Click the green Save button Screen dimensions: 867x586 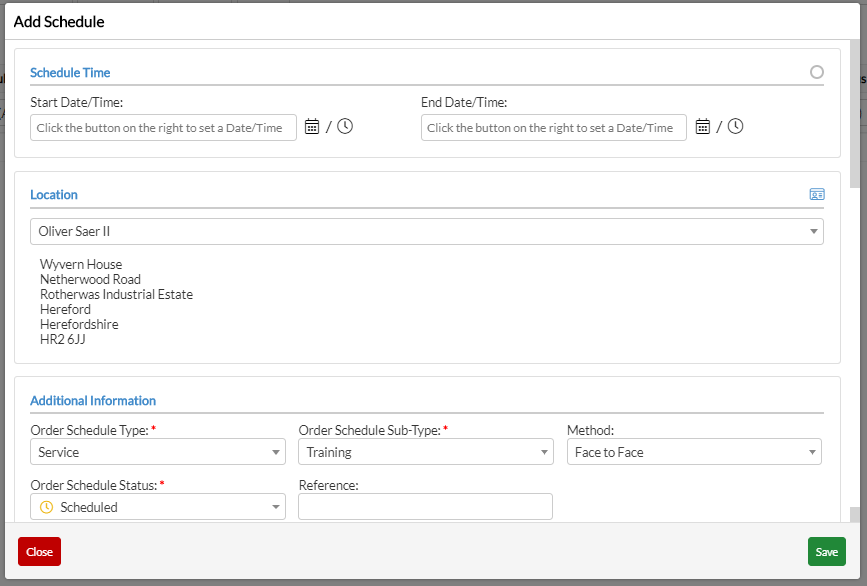pyautogui.click(x=827, y=552)
